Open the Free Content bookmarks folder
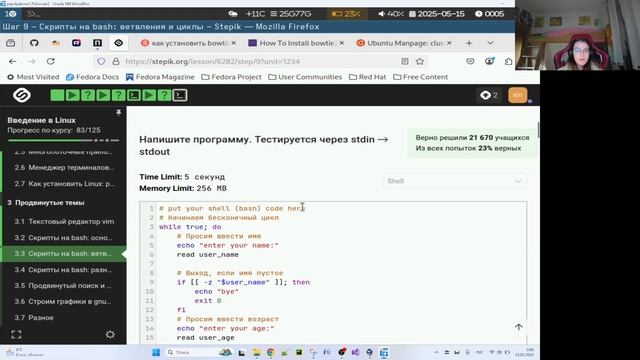The width and height of the screenshot is (640, 360). (x=420, y=77)
